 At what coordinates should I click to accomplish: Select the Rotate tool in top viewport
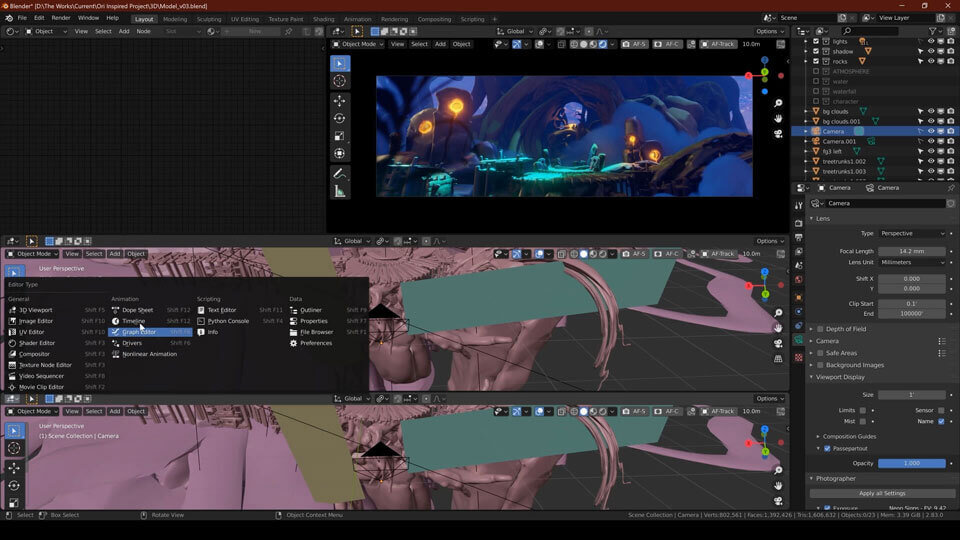[x=340, y=118]
